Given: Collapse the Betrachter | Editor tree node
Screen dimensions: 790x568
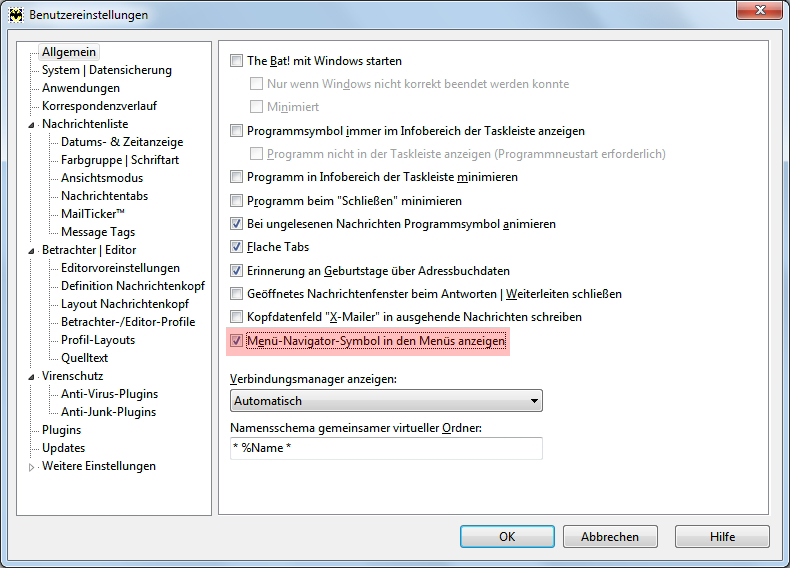Looking at the screenshot, I should (x=31, y=250).
